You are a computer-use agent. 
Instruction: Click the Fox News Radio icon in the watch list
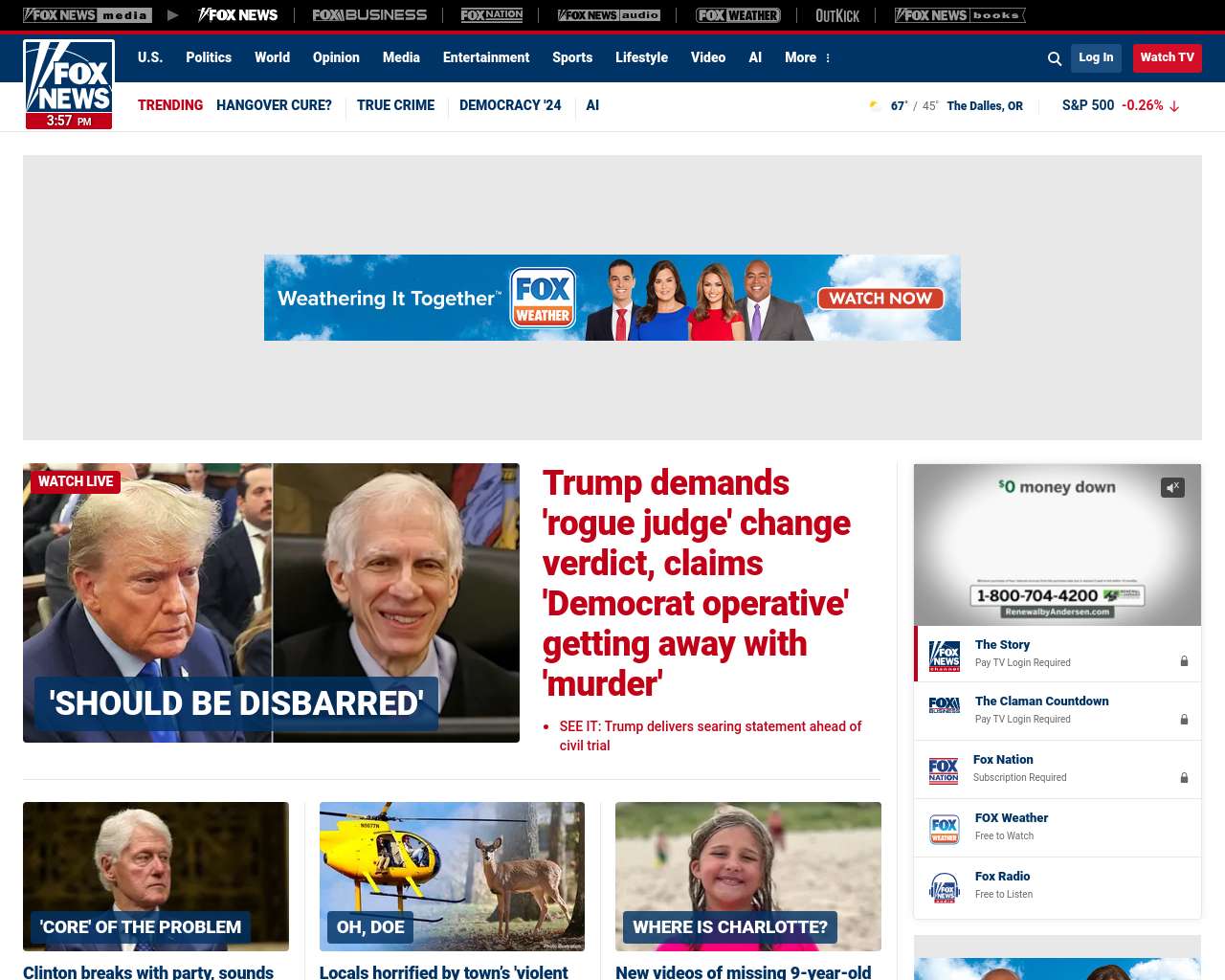tap(945, 887)
